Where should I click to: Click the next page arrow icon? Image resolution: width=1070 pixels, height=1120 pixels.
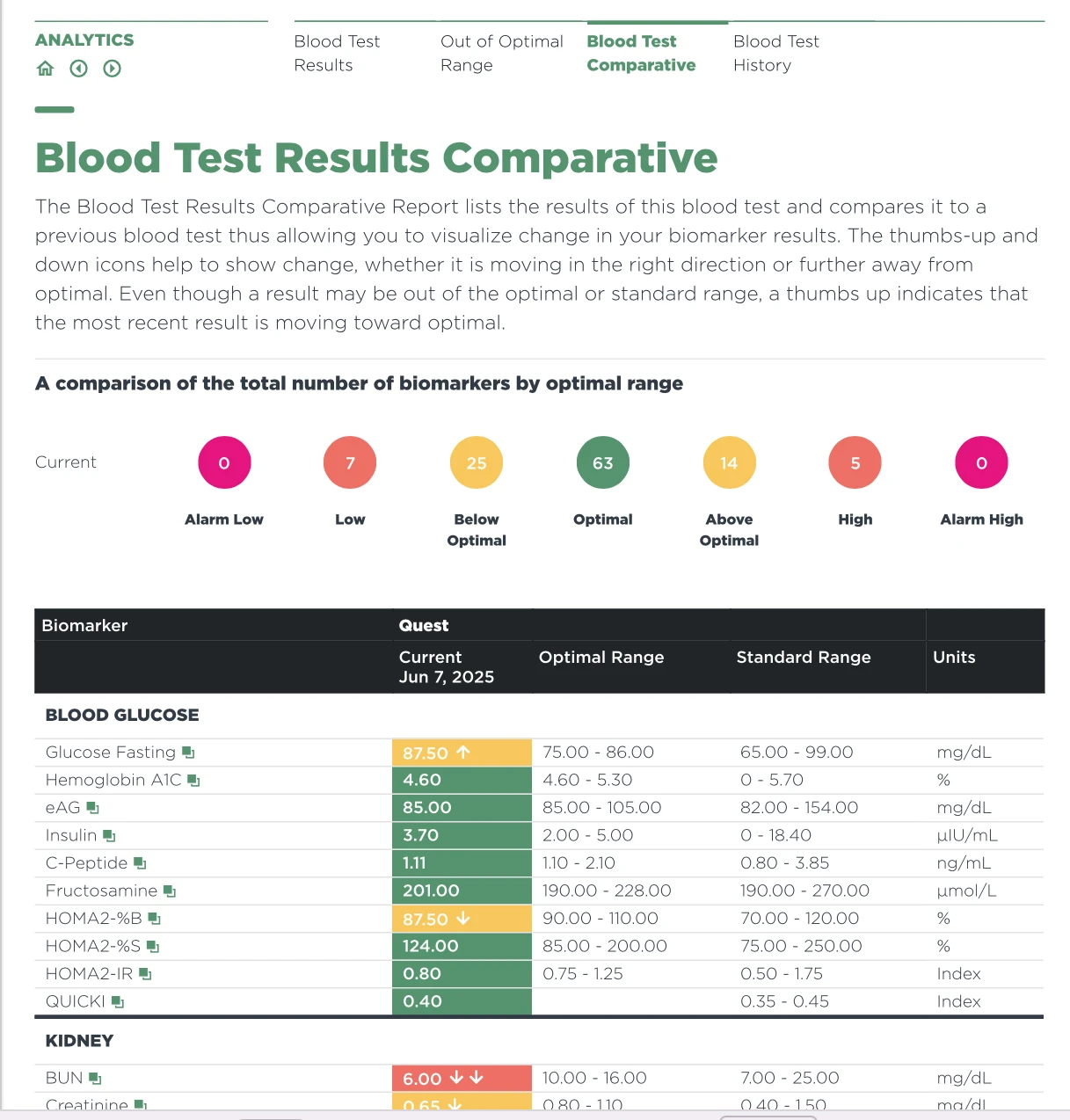[112, 69]
